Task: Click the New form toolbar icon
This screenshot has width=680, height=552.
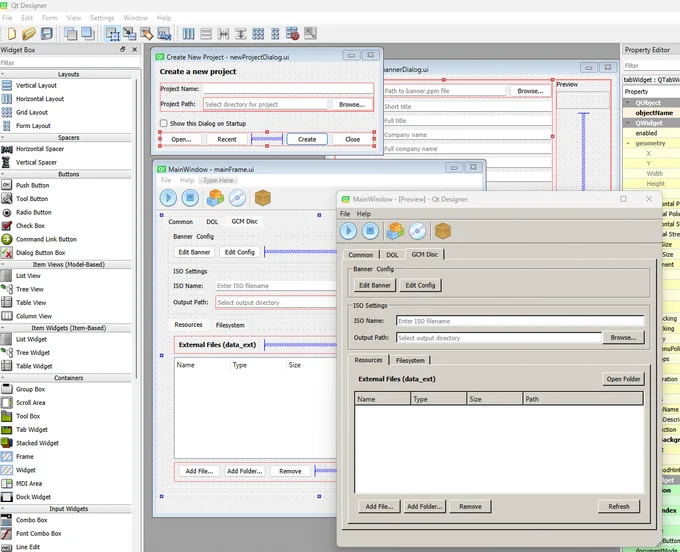Action: point(12,33)
